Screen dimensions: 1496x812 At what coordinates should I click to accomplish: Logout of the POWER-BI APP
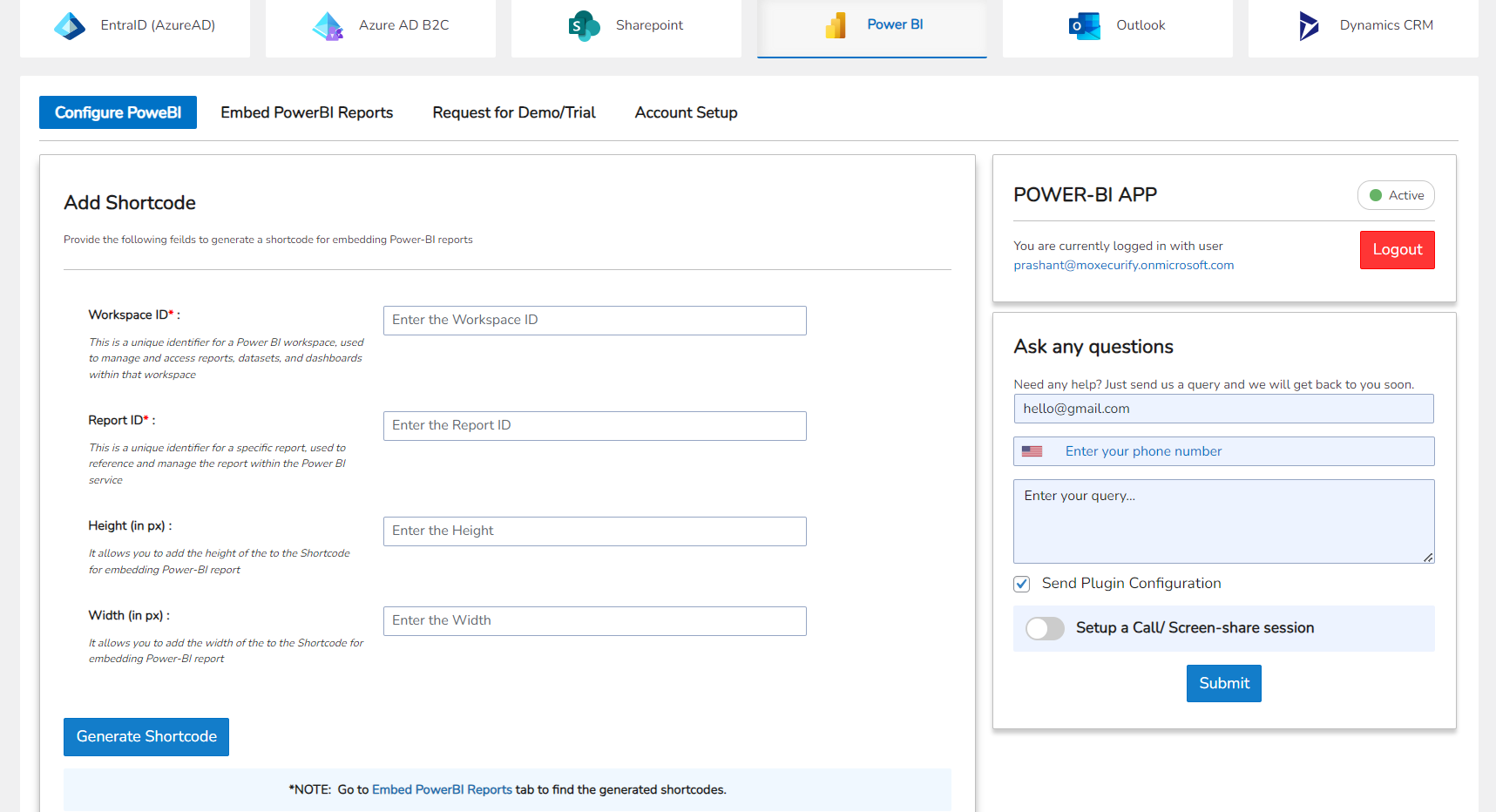pos(1397,249)
